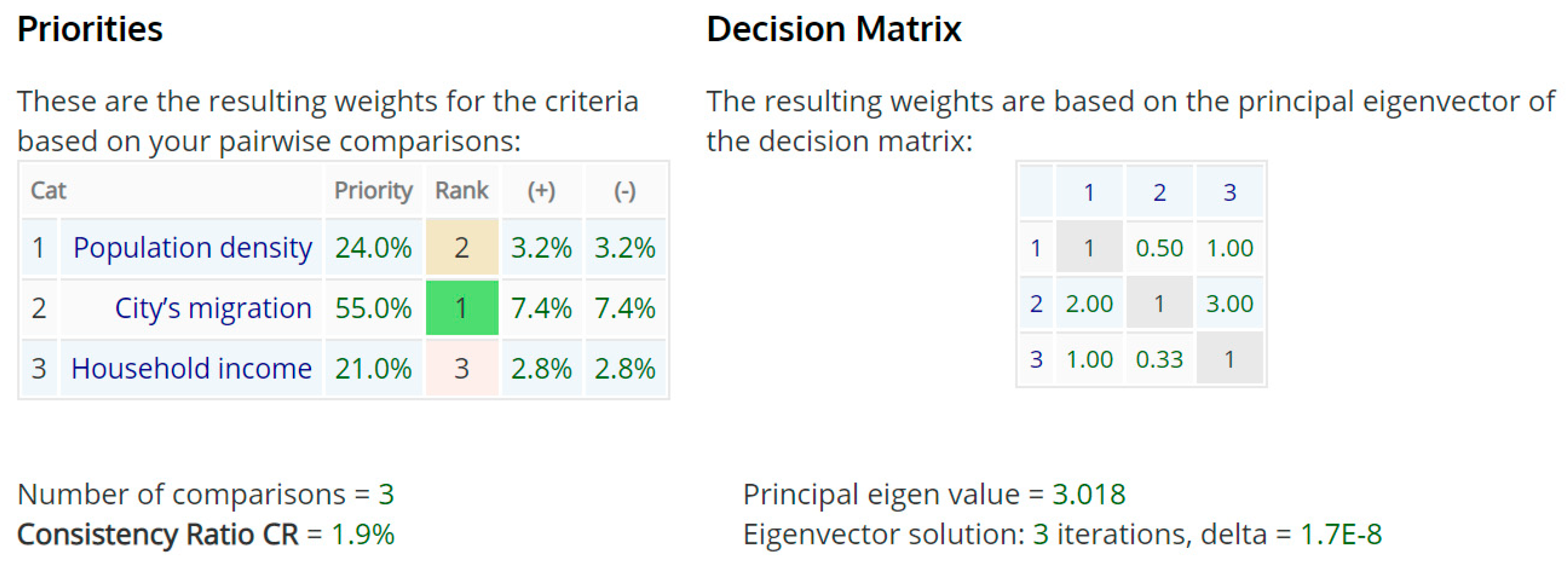Select the Cat column header
The image size is (1568, 567).
pyautogui.click(x=48, y=190)
